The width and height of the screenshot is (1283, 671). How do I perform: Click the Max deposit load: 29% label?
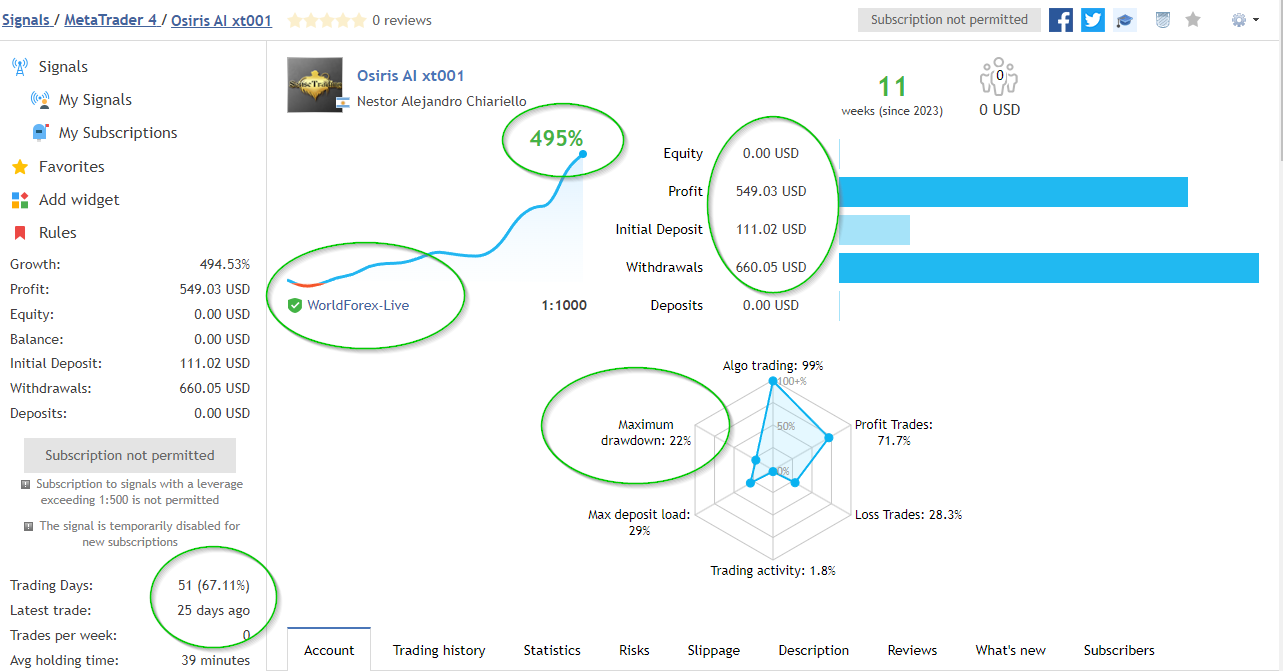[x=639, y=523]
